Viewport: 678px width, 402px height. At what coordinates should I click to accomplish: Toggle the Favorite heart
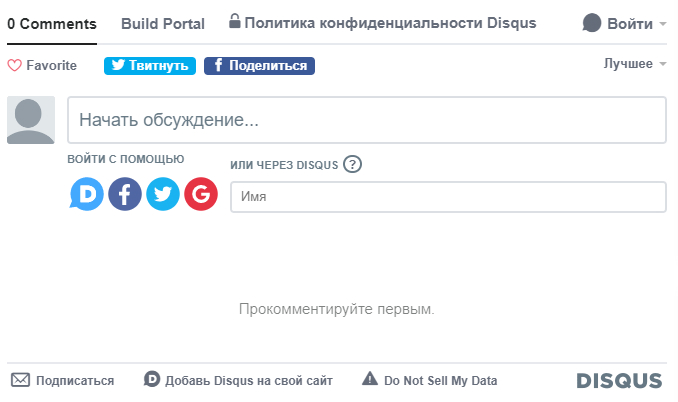[x=42, y=65]
